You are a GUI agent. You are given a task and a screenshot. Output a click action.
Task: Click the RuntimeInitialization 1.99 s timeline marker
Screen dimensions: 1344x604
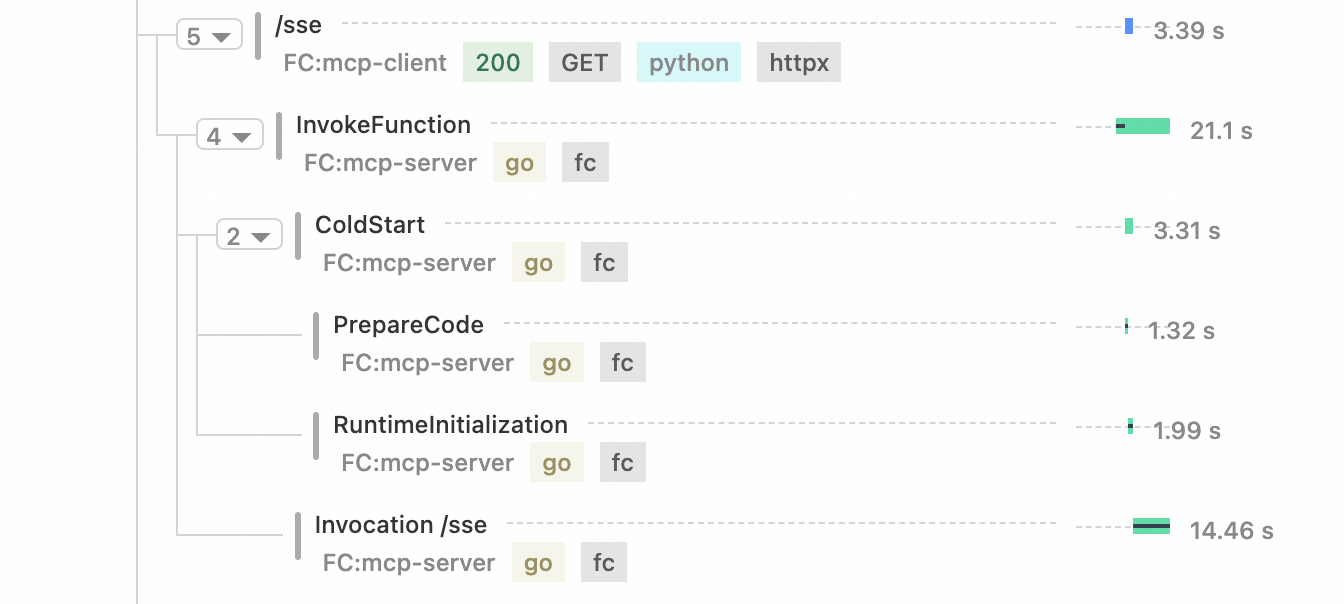(1130, 426)
